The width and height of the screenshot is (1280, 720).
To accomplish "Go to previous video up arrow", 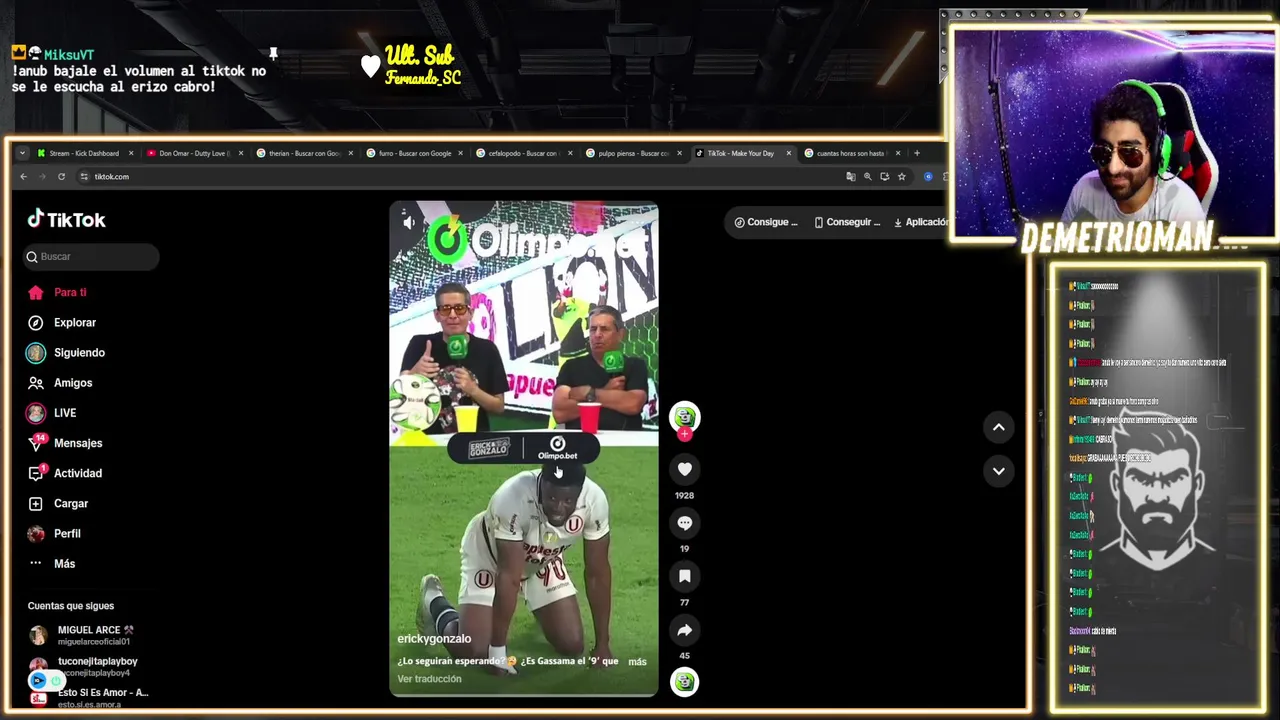I will tap(998, 427).
